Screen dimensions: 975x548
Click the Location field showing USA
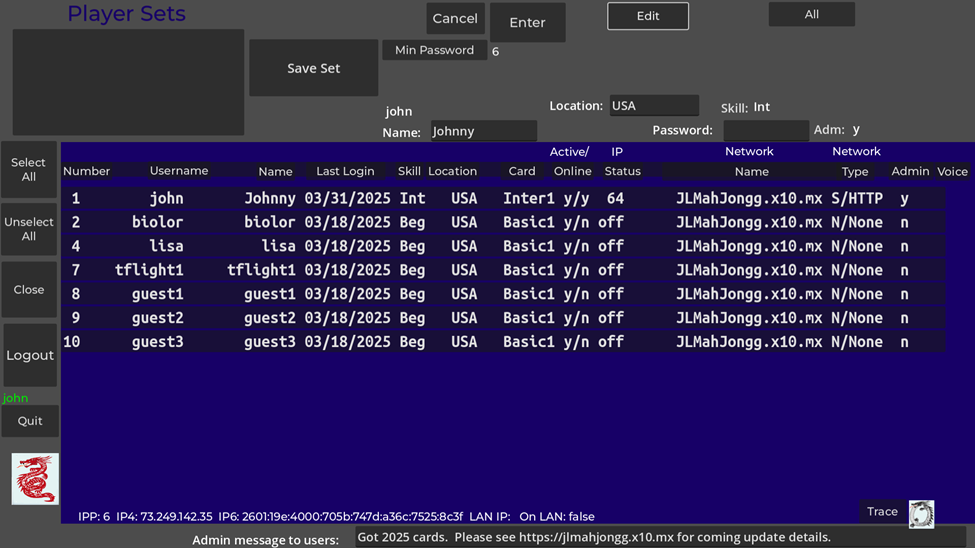653,106
